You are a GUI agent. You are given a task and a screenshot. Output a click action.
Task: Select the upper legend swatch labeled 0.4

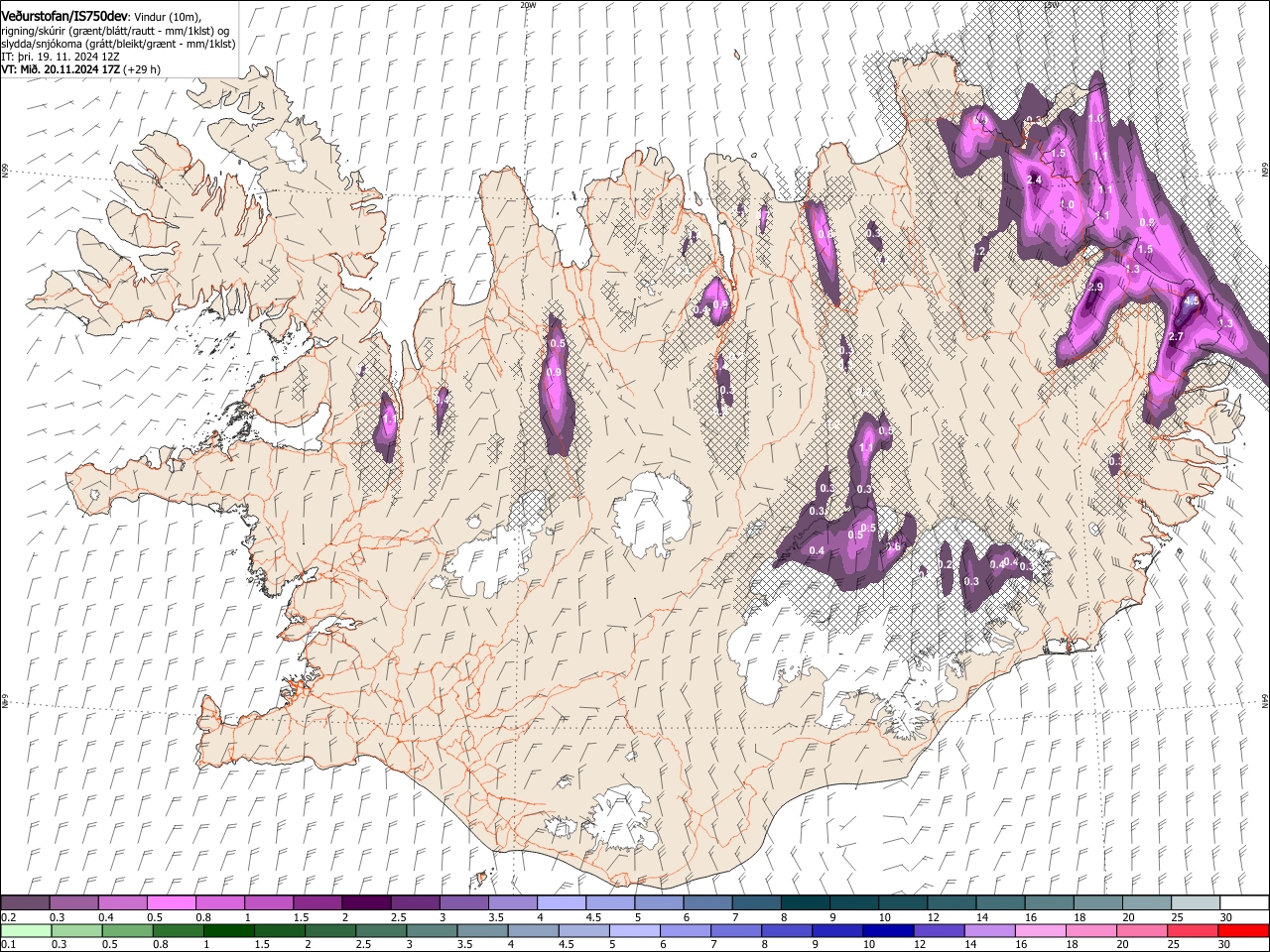tap(122, 903)
